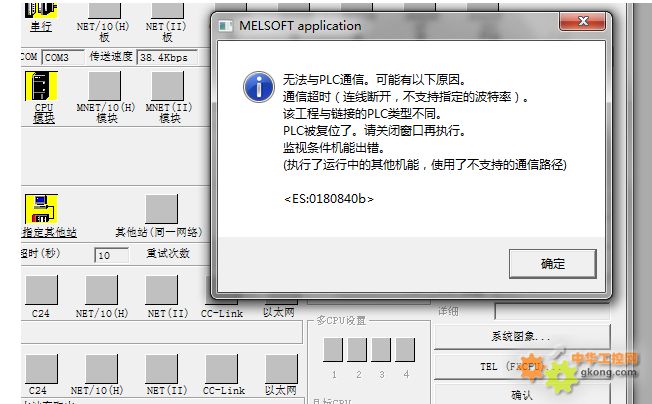Select the yellow CPU模块 icon
652x404 pixels.
point(41,86)
